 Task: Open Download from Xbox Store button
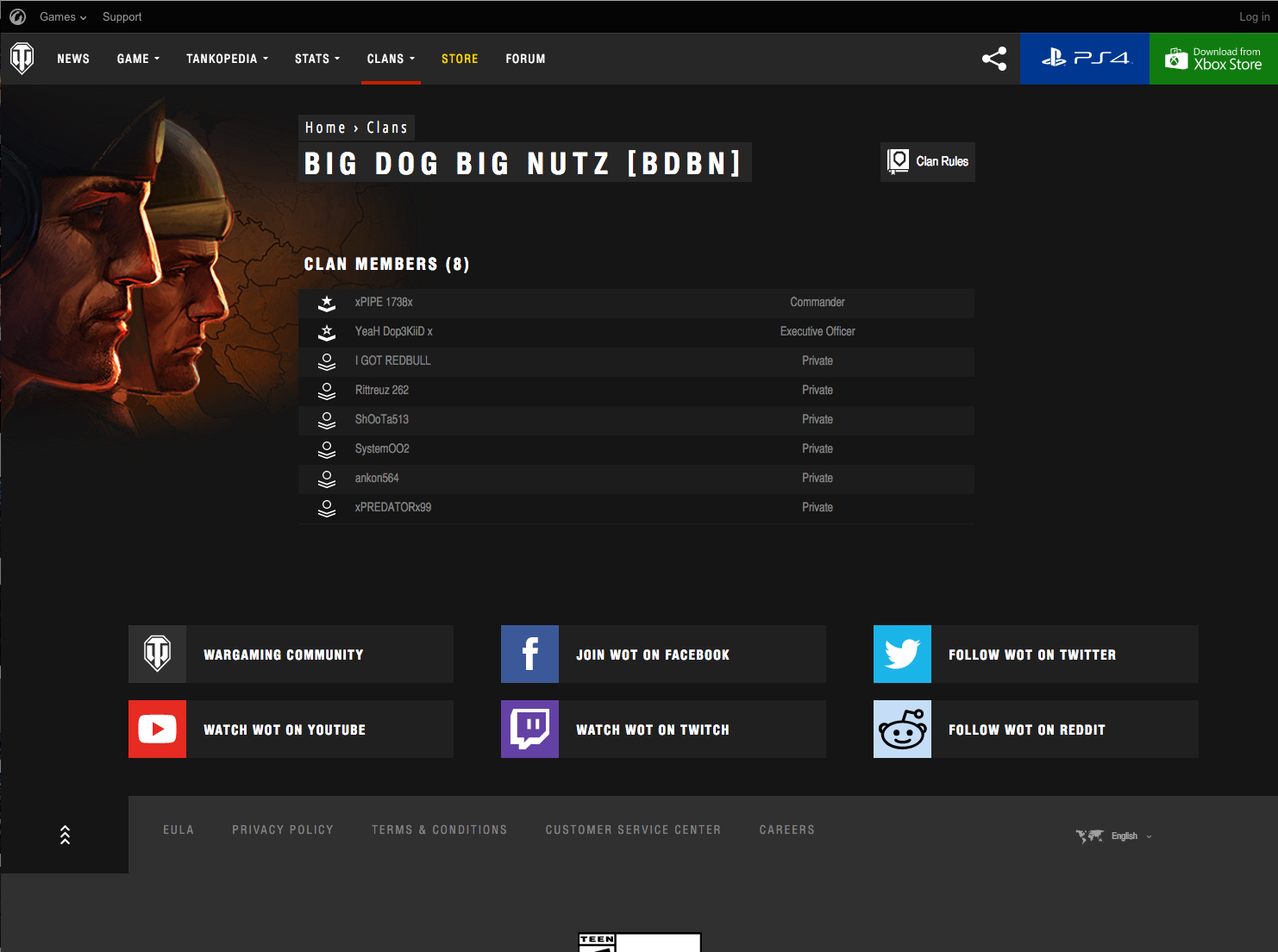[x=1213, y=59]
